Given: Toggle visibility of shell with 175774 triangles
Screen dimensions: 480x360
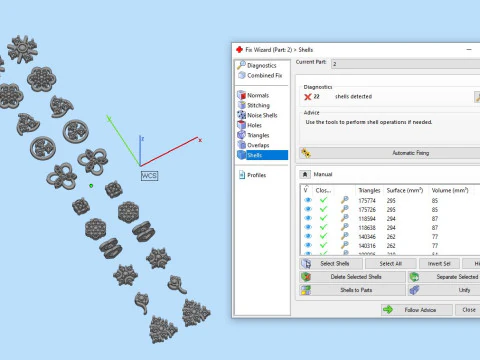Looking at the screenshot, I should (x=308, y=200).
